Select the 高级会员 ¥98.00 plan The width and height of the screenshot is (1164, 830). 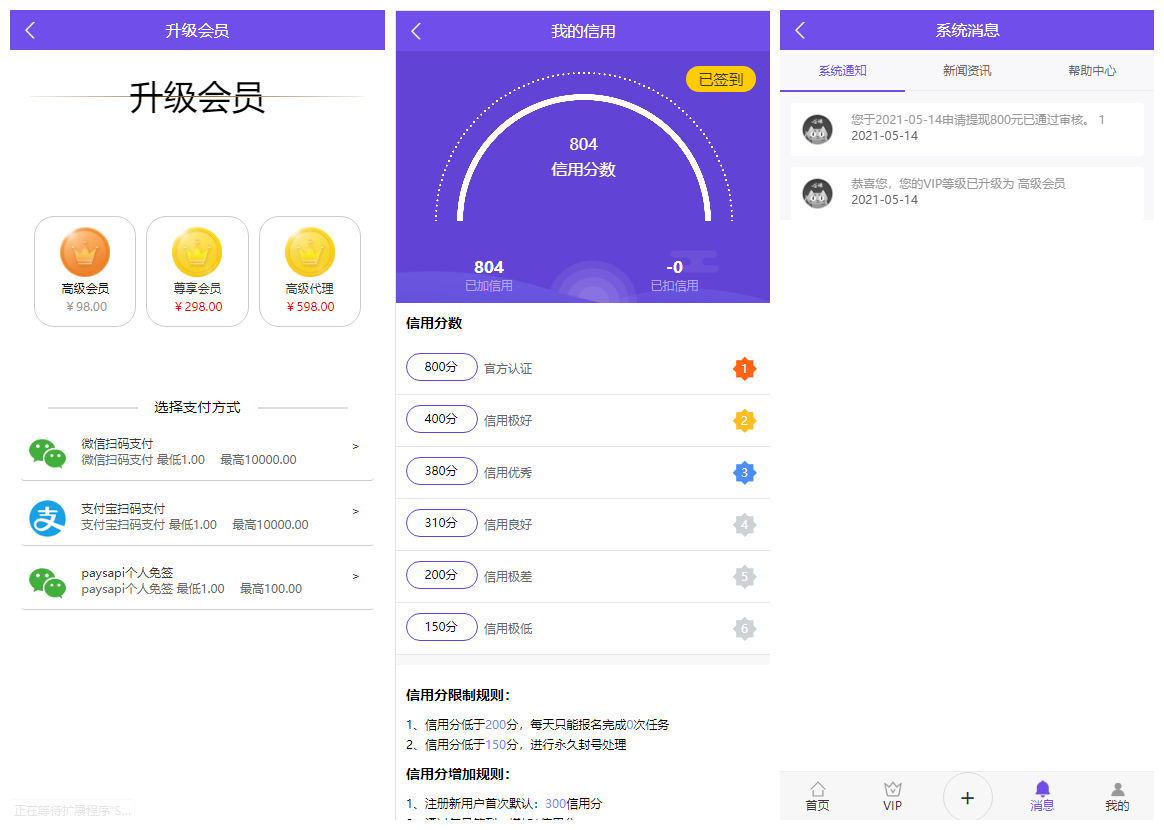[85, 271]
